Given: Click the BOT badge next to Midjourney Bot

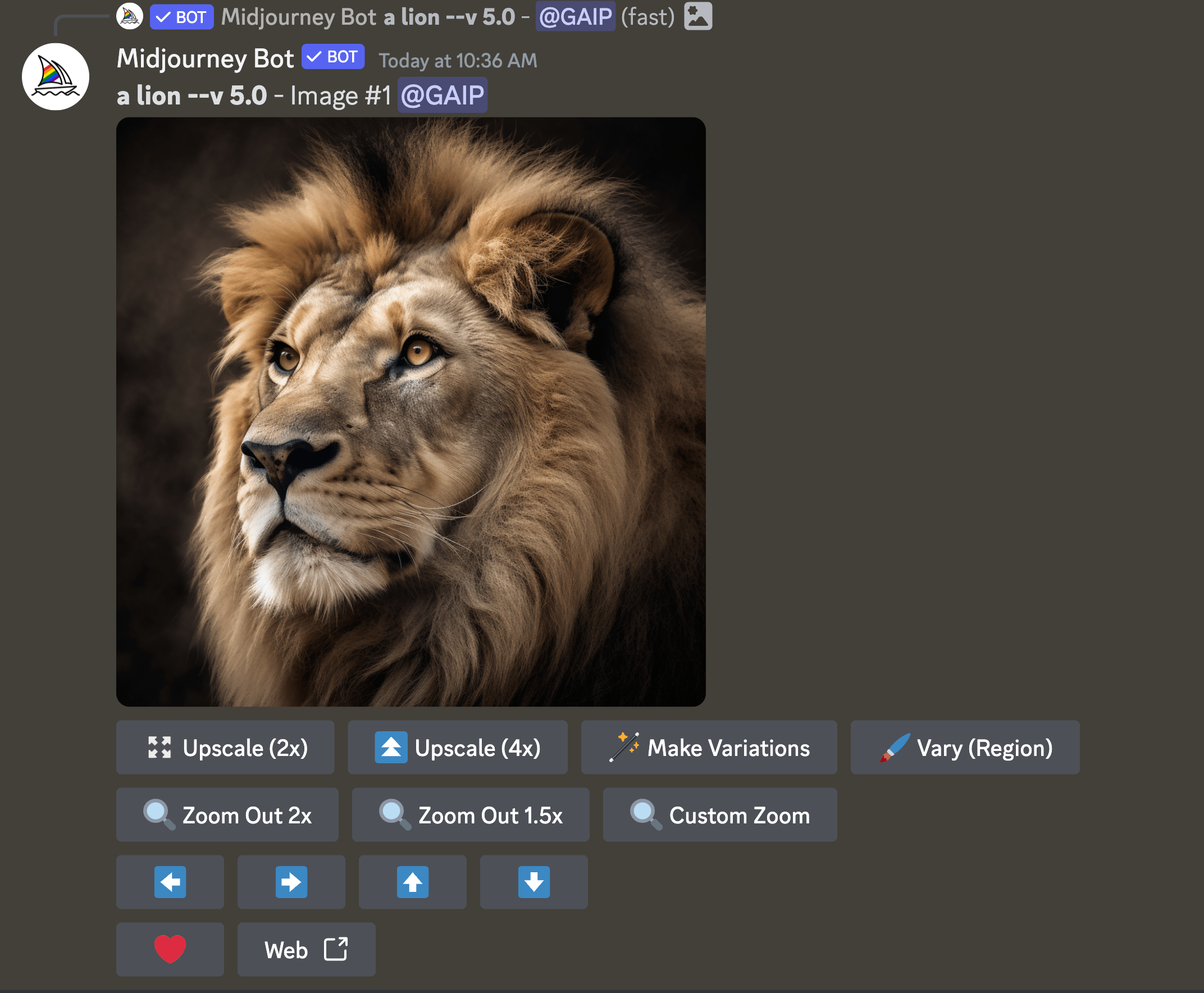Looking at the screenshot, I should [334, 57].
